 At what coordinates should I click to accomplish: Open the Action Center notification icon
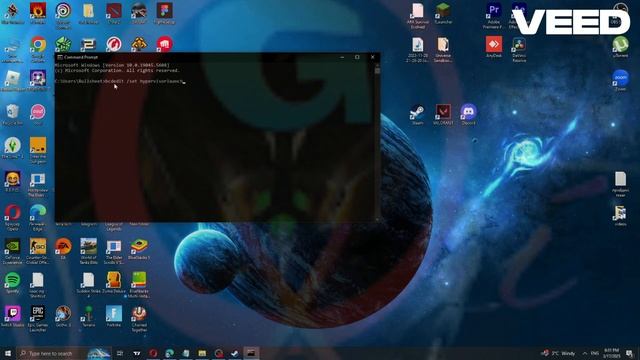coord(629,353)
